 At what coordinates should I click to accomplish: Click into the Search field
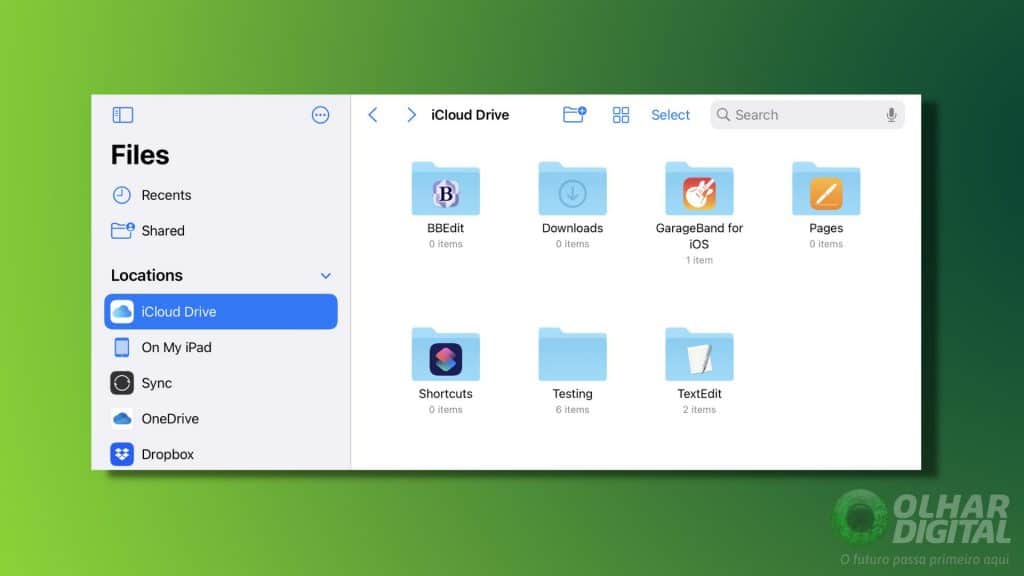[807, 115]
